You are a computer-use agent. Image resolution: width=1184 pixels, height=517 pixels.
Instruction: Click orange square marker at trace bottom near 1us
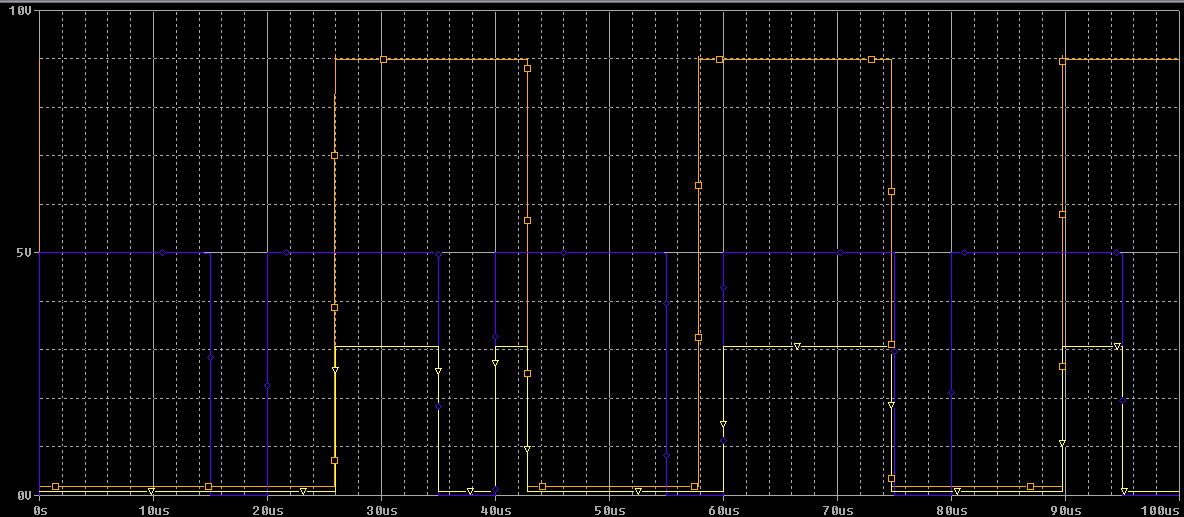(55, 486)
